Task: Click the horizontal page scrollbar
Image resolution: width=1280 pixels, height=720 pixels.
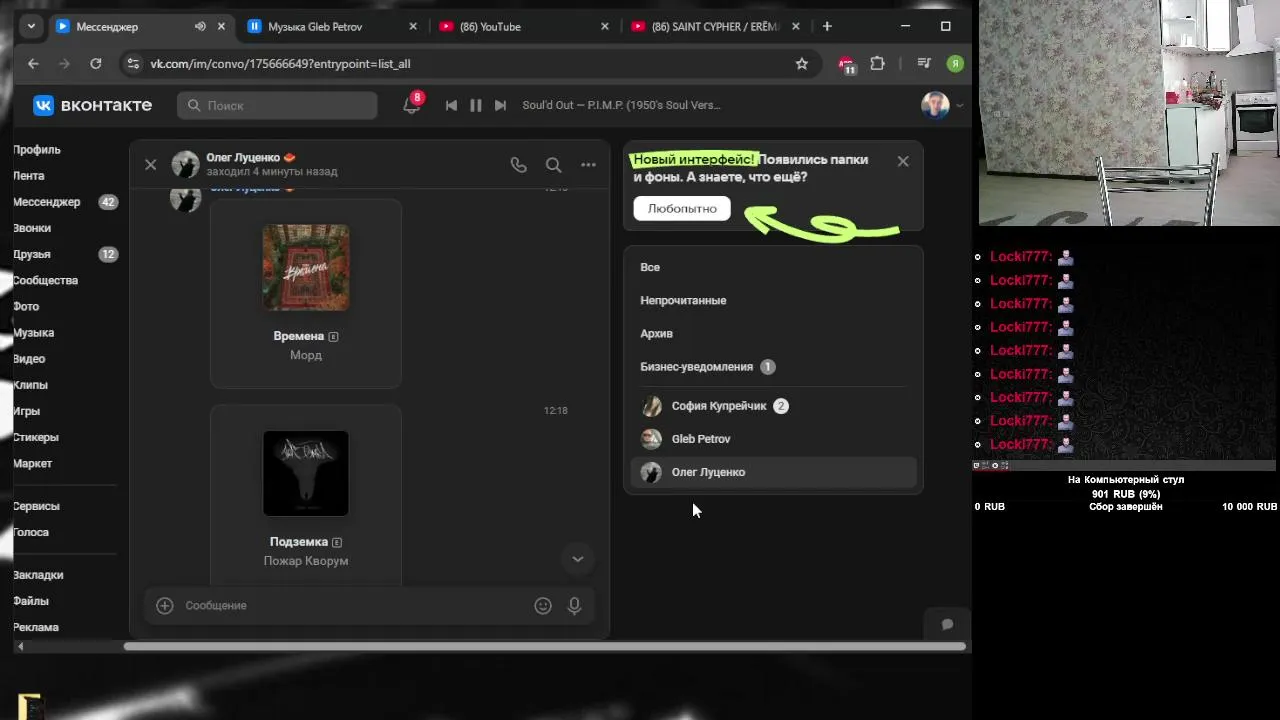Action: tap(545, 646)
